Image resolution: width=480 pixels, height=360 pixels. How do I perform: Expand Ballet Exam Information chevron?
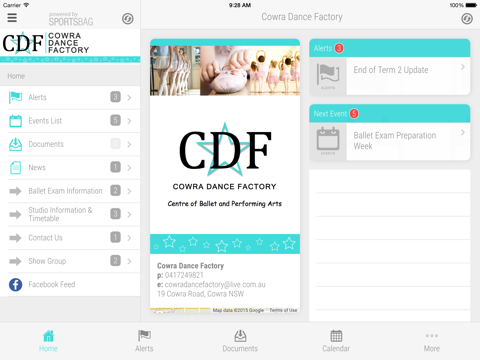(129, 191)
